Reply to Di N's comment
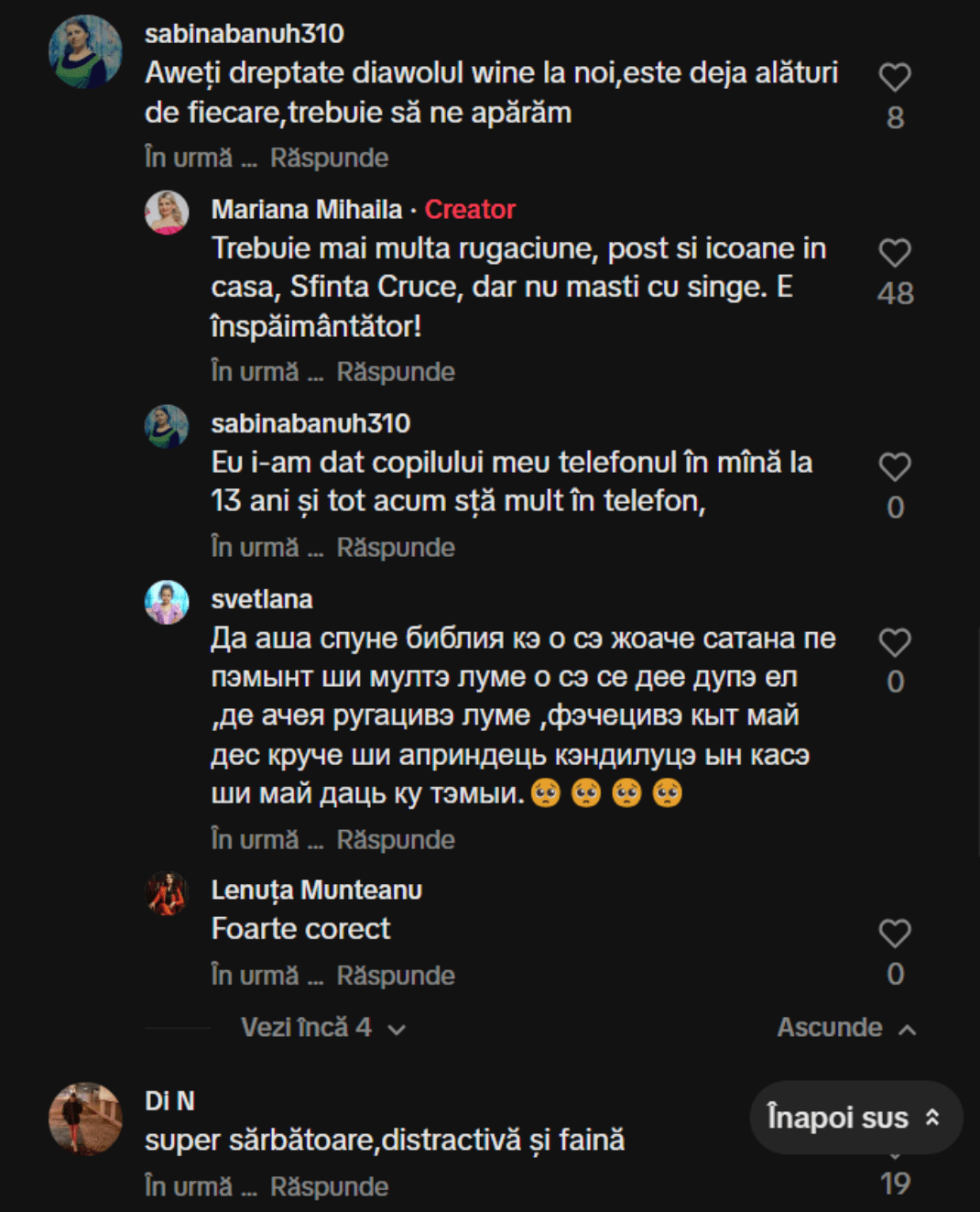This screenshot has width=980, height=1212. [329, 1187]
